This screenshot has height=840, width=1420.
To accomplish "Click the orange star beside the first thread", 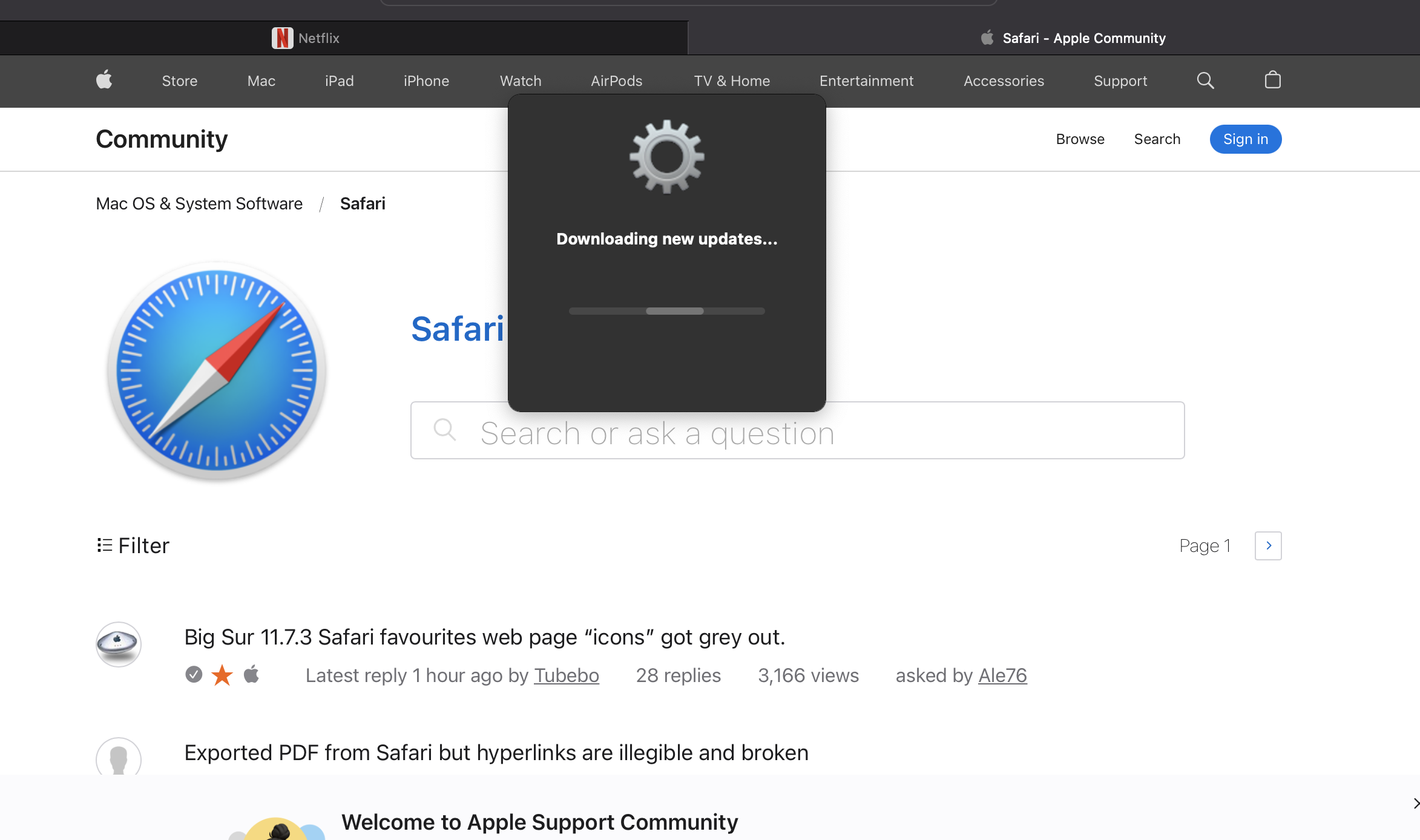I will [222, 675].
